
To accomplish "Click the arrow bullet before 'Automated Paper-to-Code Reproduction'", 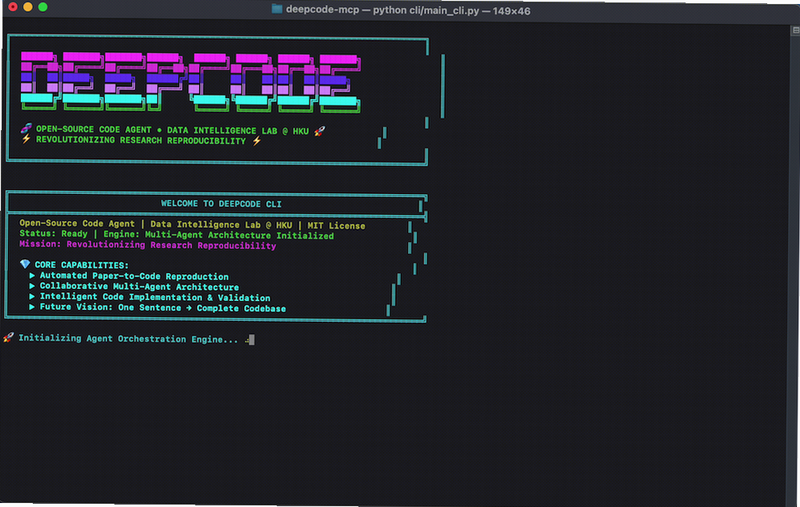I will point(32,275).
